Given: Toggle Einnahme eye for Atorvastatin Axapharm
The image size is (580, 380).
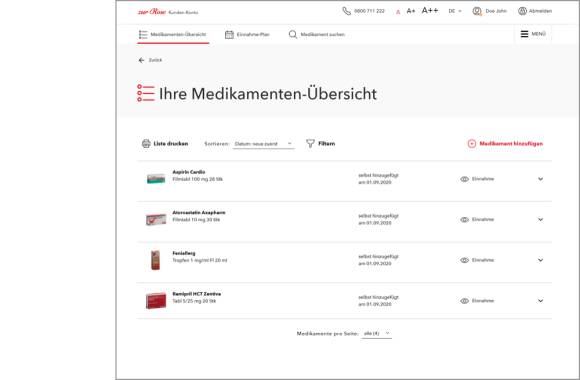Looking at the screenshot, I should pyautogui.click(x=464, y=220).
